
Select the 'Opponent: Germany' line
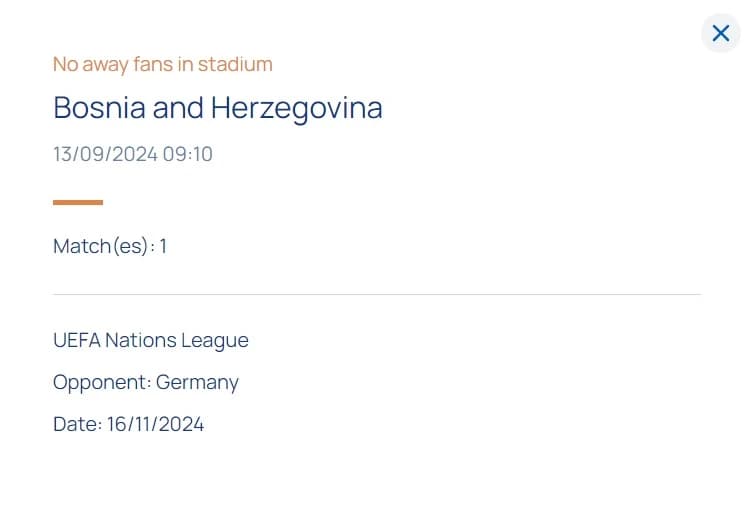tap(146, 383)
